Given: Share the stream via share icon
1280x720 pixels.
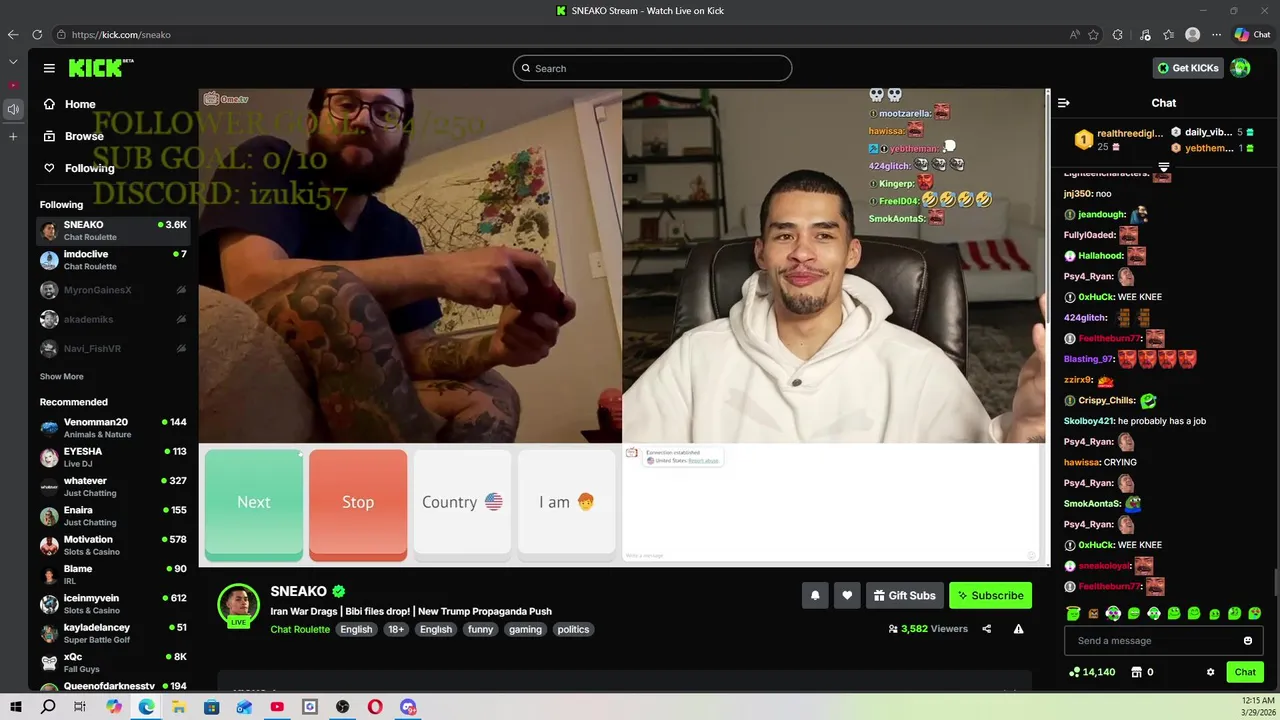Looking at the screenshot, I should tap(986, 629).
